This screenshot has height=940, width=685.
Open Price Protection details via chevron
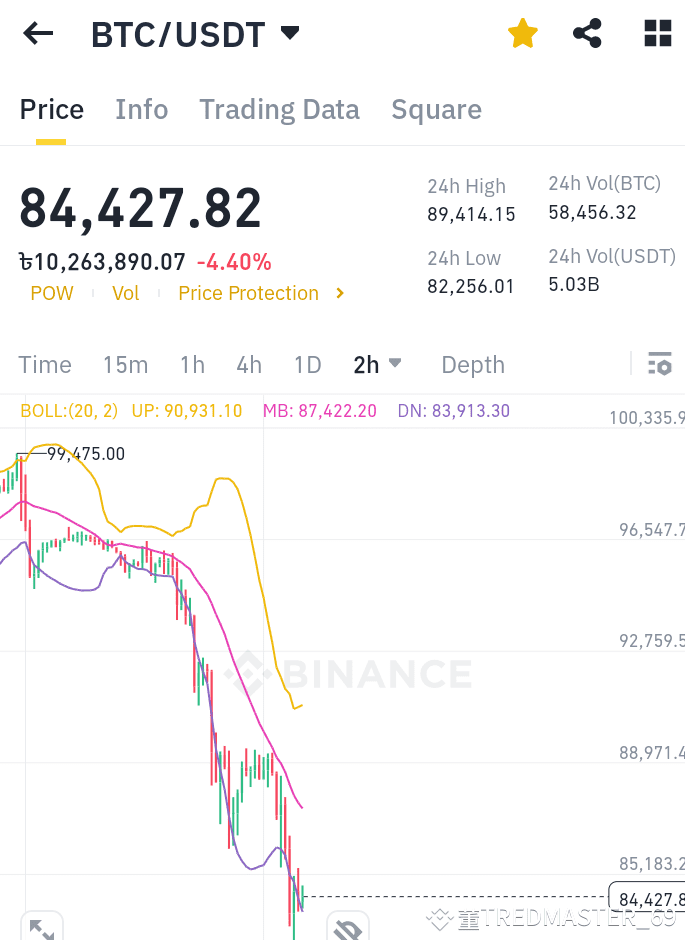click(339, 293)
